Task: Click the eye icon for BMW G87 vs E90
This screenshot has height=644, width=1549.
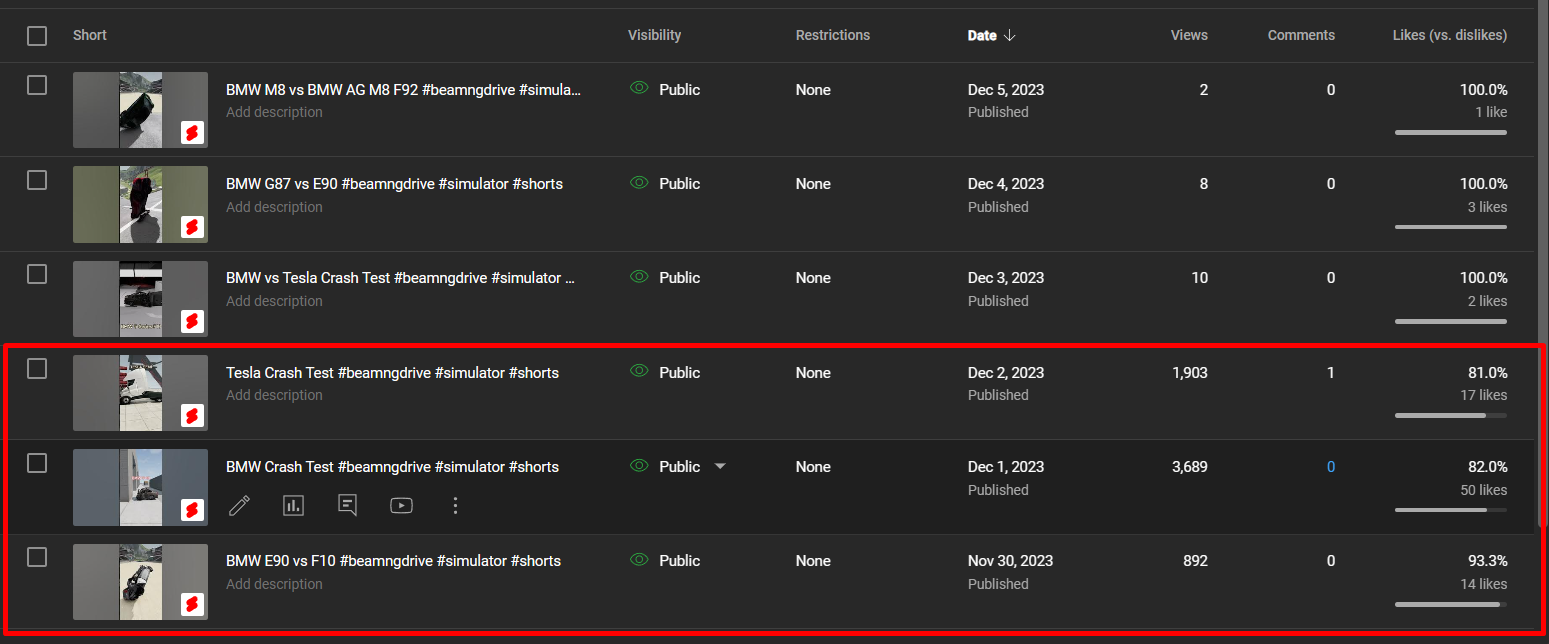Action: coord(639,182)
